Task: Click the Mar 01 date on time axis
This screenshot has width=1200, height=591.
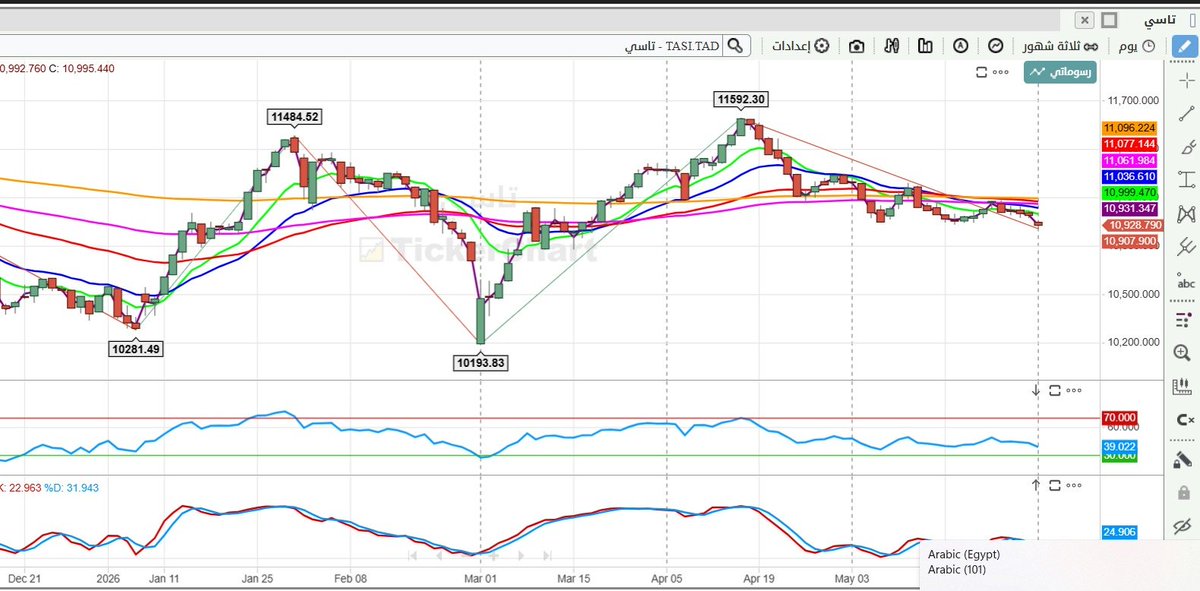Action: [481, 578]
